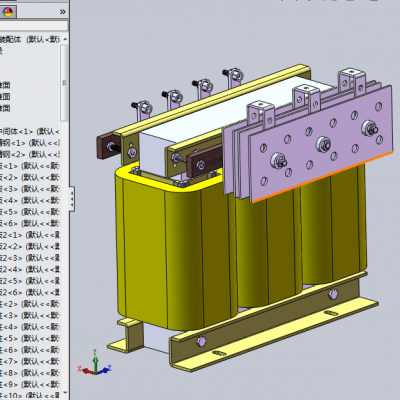The image size is (400, 400).
Task: Click the tree scrollbar down arrow
Action: click(65, 393)
